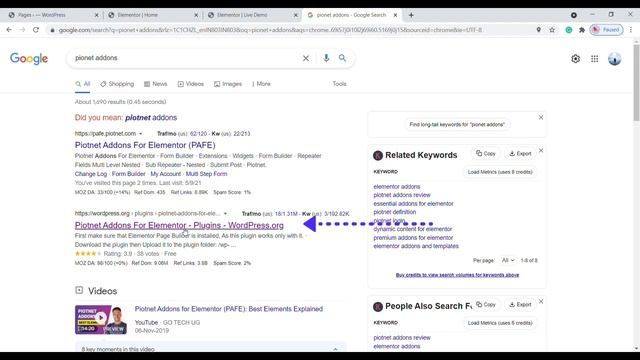Click the green Grammarly extension icon
This screenshot has width=640, height=360.
pos(569,30)
